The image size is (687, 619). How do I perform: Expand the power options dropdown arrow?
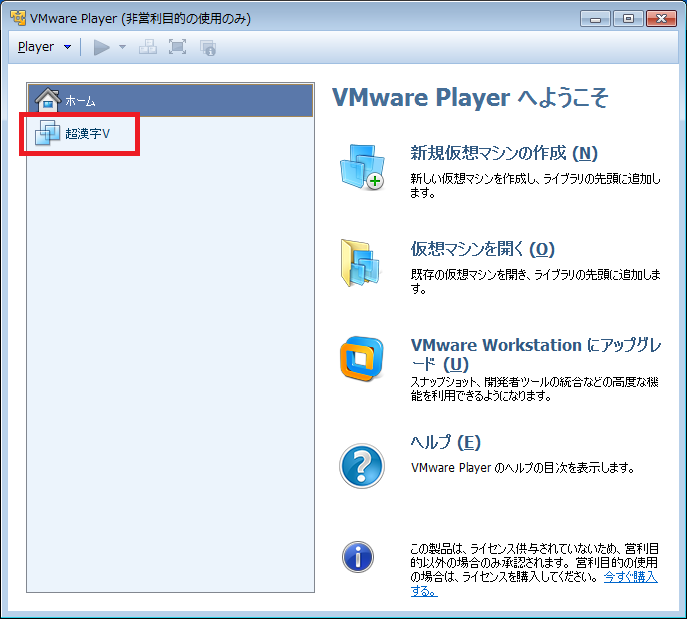[123, 47]
